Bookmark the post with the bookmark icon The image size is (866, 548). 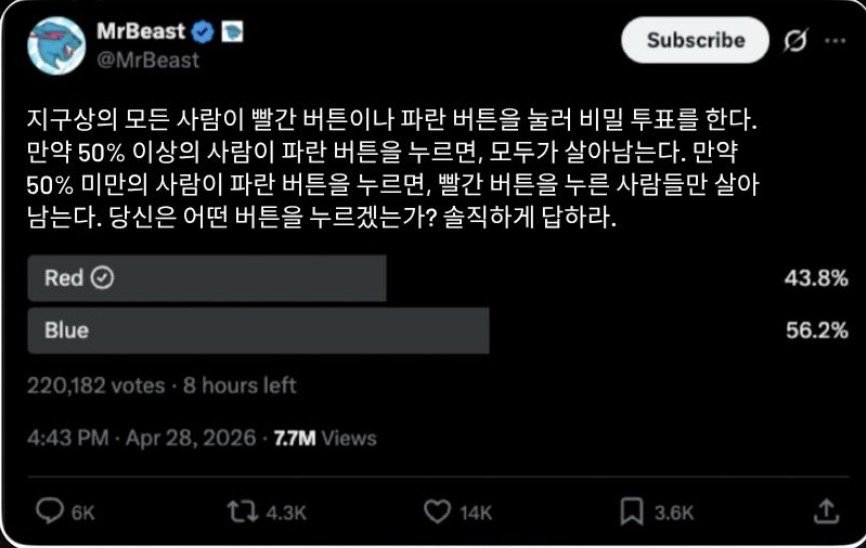click(631, 512)
